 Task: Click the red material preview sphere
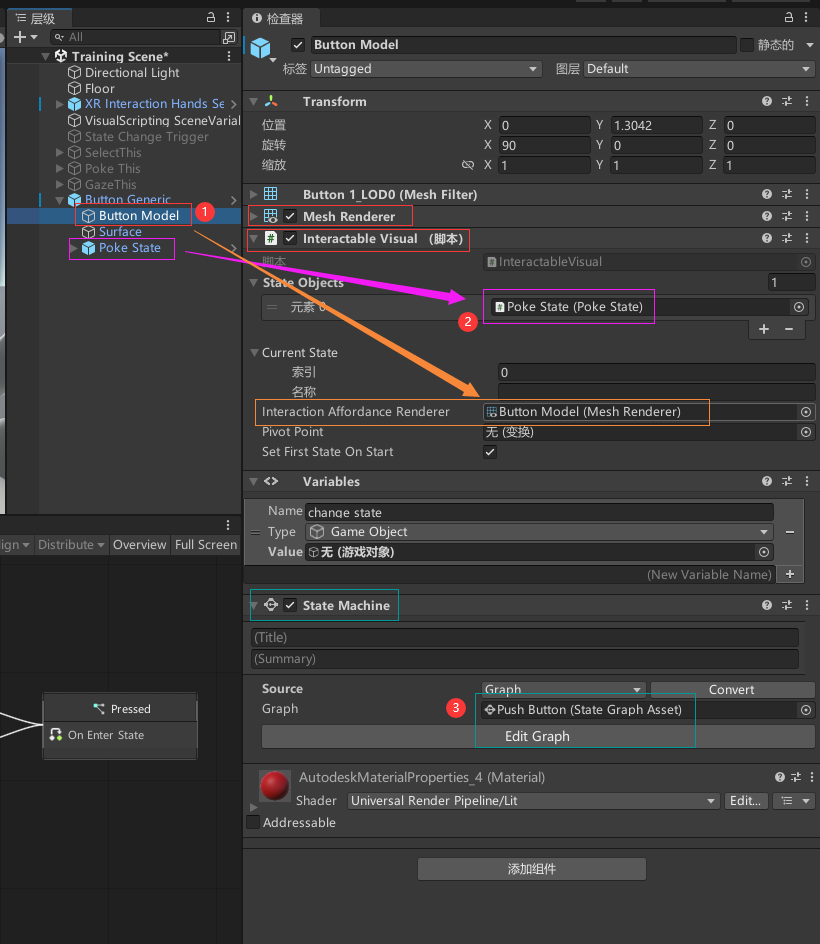274,785
